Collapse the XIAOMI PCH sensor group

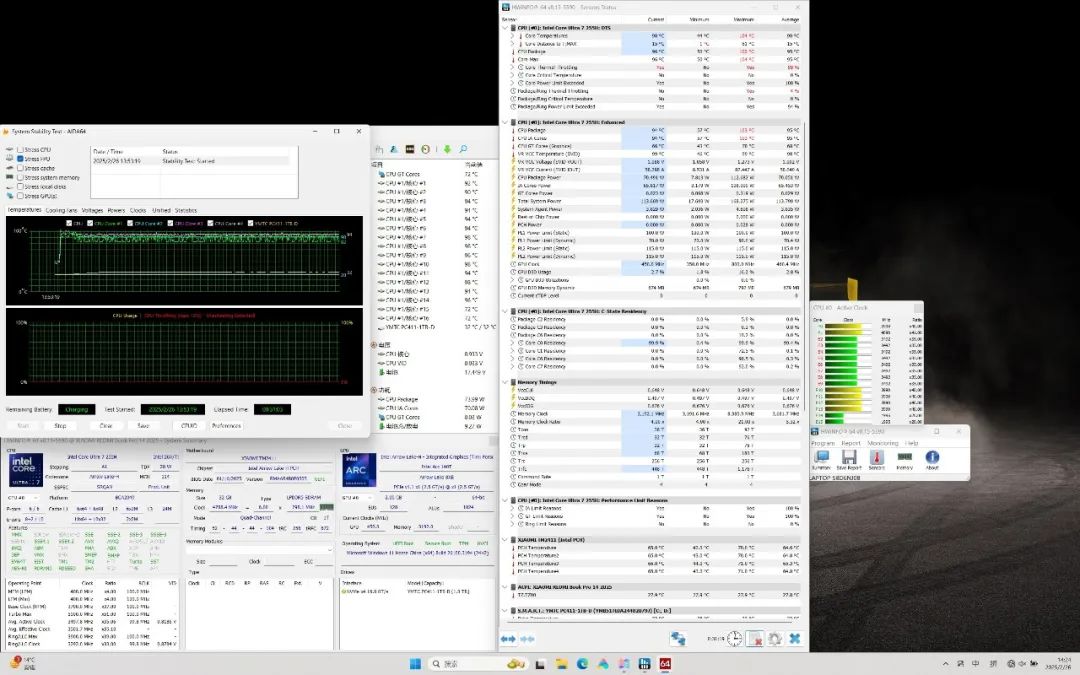point(506,540)
